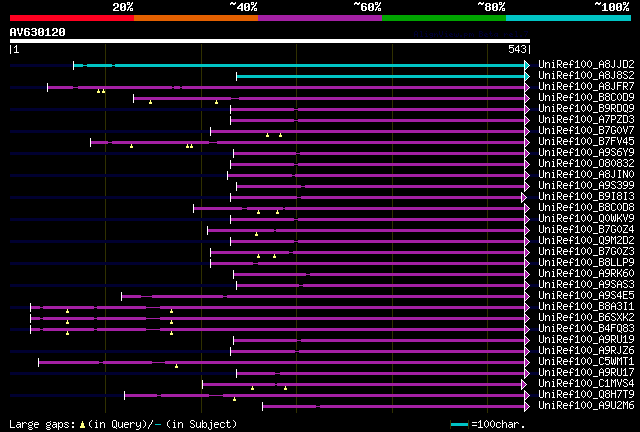
Task: Click the UniRef100_B8C0D8 label
Action: pyautogui.click(x=586, y=207)
